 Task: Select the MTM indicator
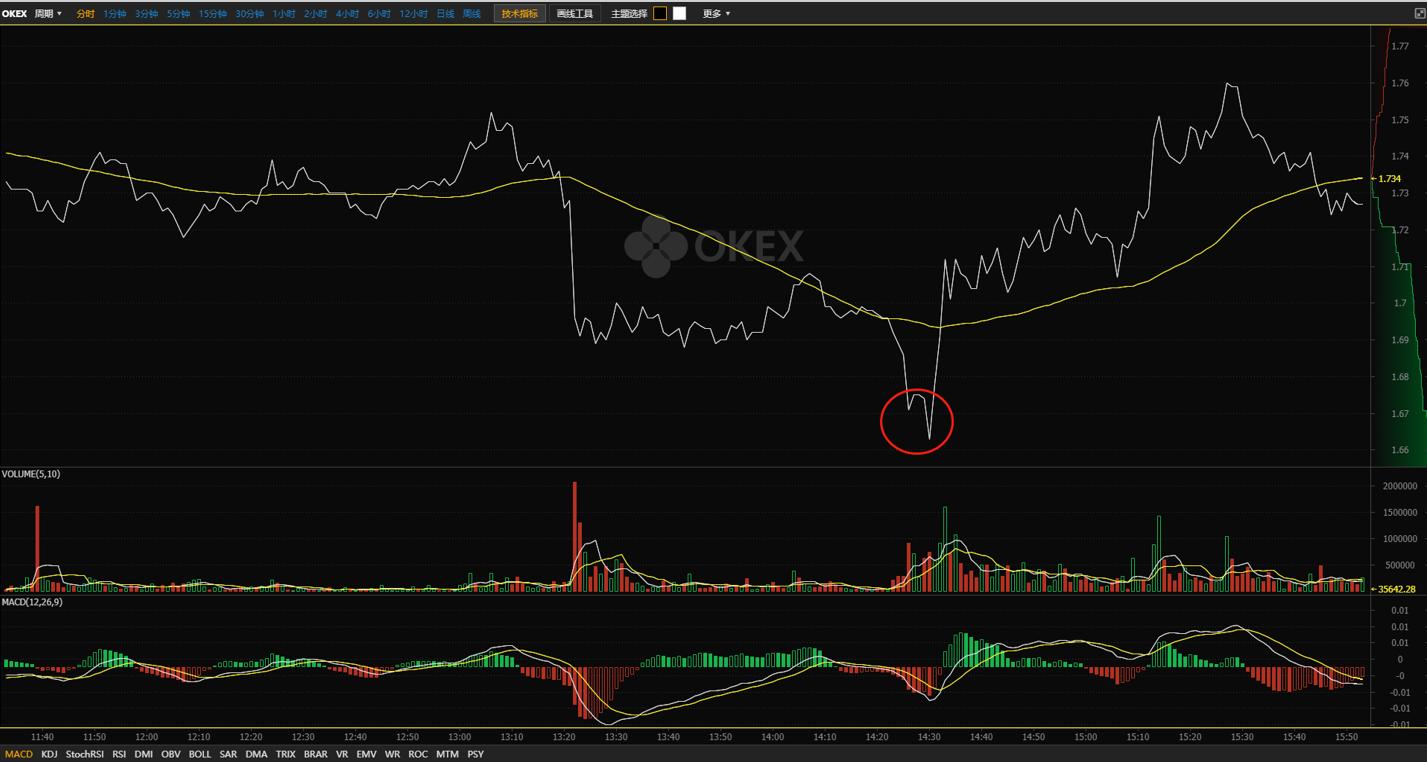[447, 754]
